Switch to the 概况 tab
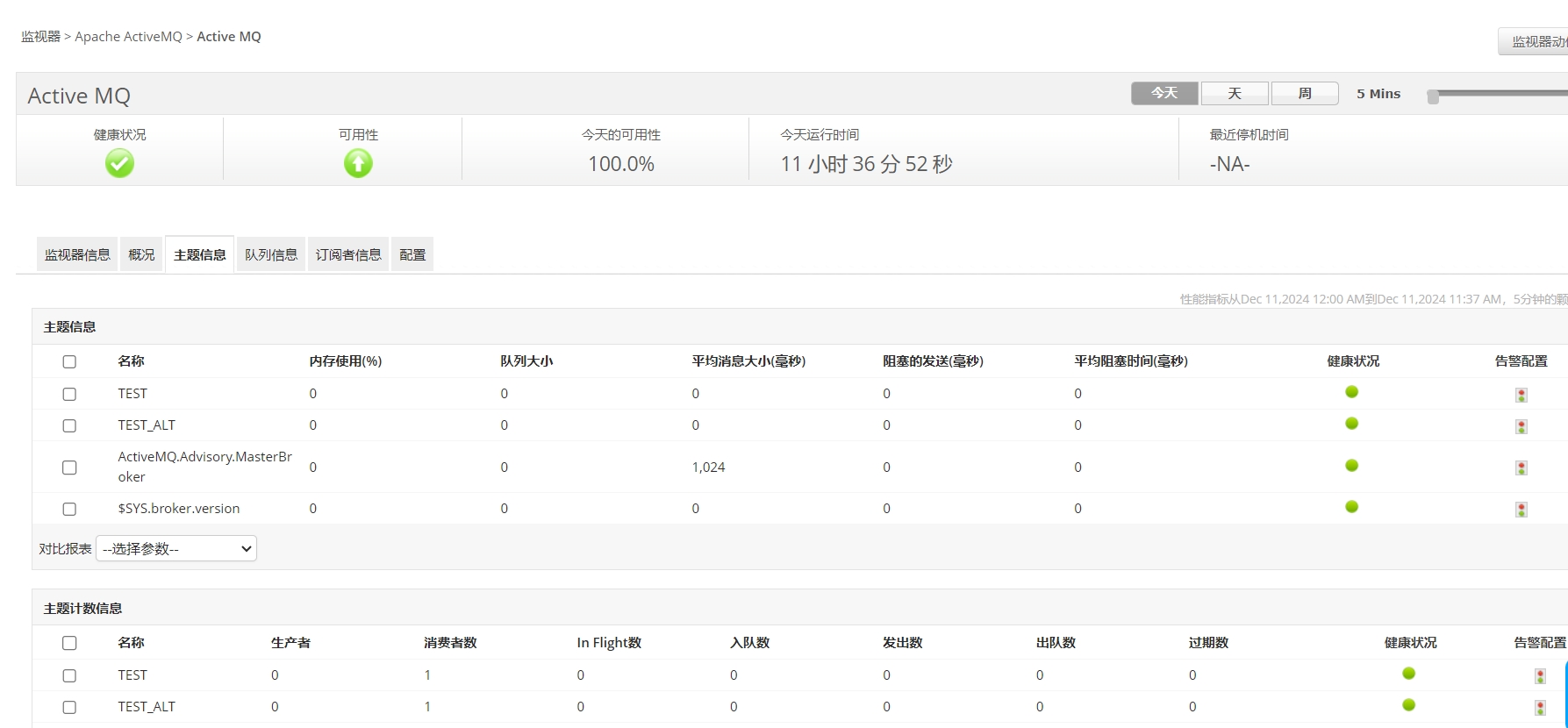The width and height of the screenshot is (1568, 728). 141,254
